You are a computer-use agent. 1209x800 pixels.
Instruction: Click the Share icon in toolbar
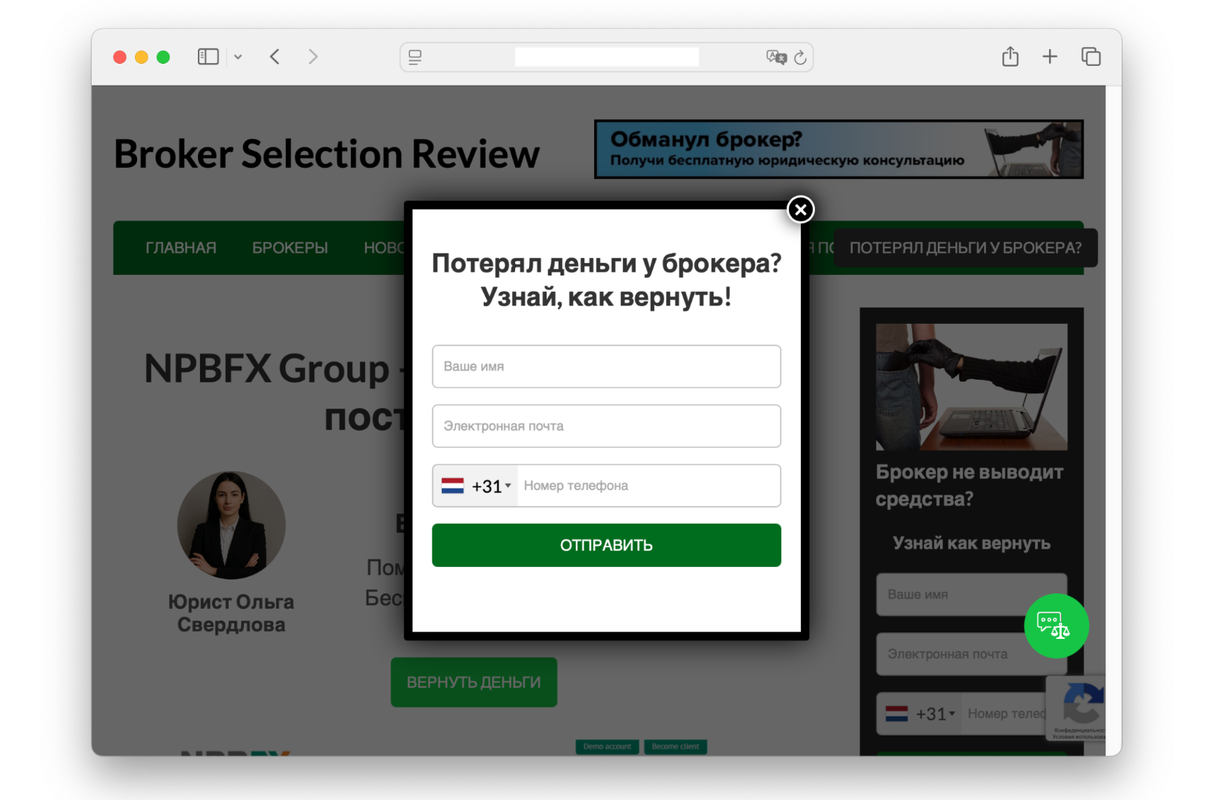1010,57
